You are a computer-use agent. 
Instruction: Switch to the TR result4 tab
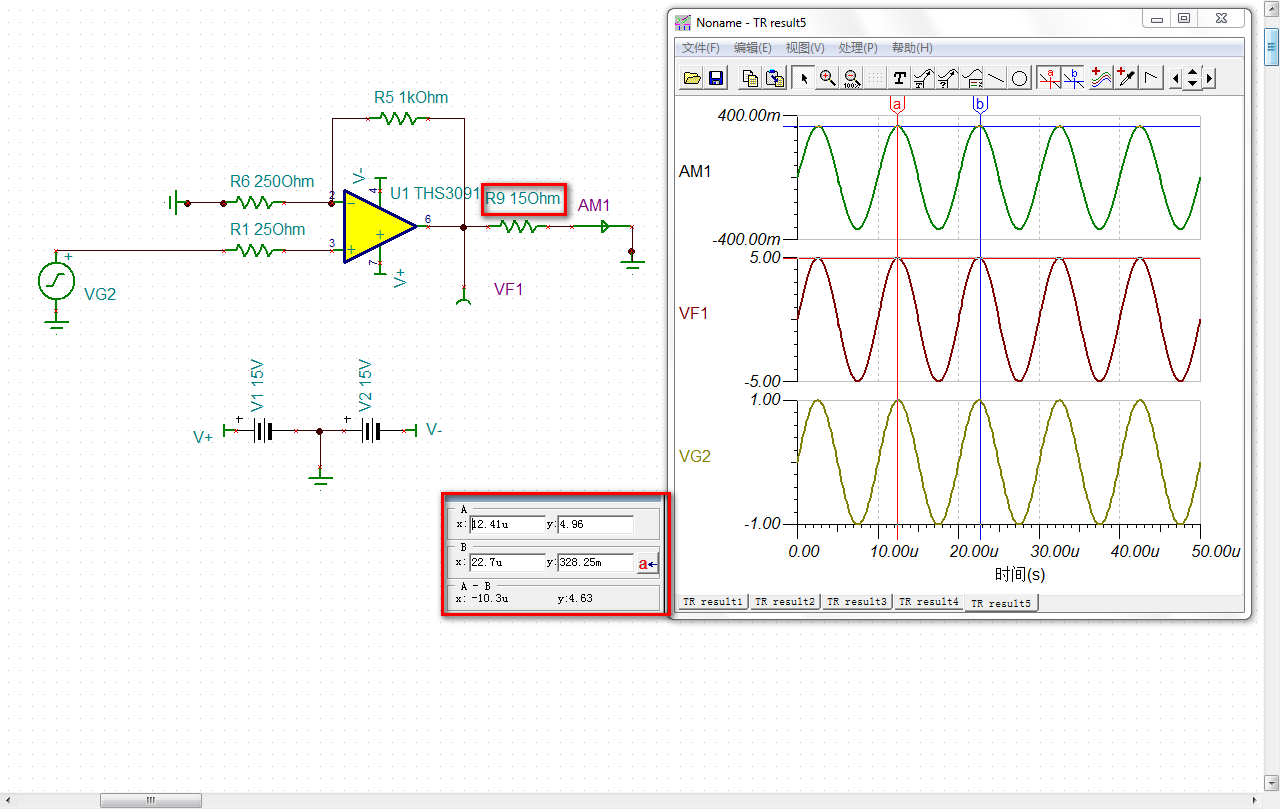tap(929, 602)
